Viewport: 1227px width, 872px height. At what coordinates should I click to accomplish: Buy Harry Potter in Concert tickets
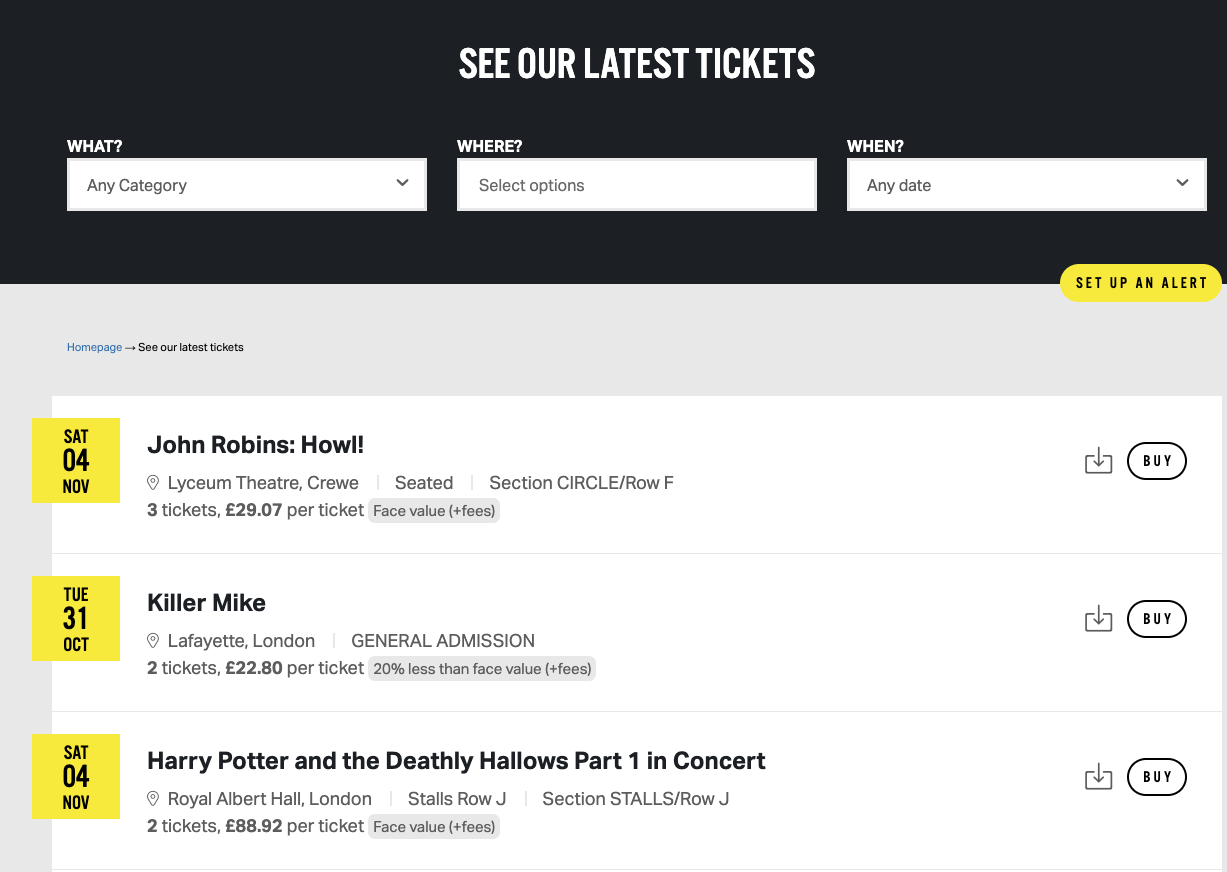coord(1157,777)
